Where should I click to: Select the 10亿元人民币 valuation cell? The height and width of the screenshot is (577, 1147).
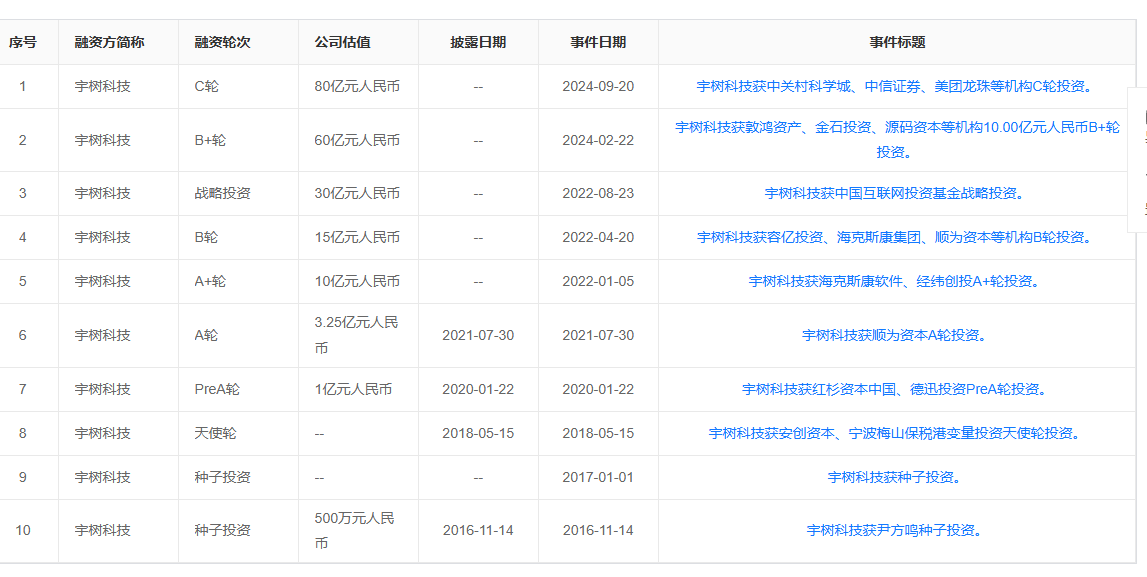(x=357, y=281)
